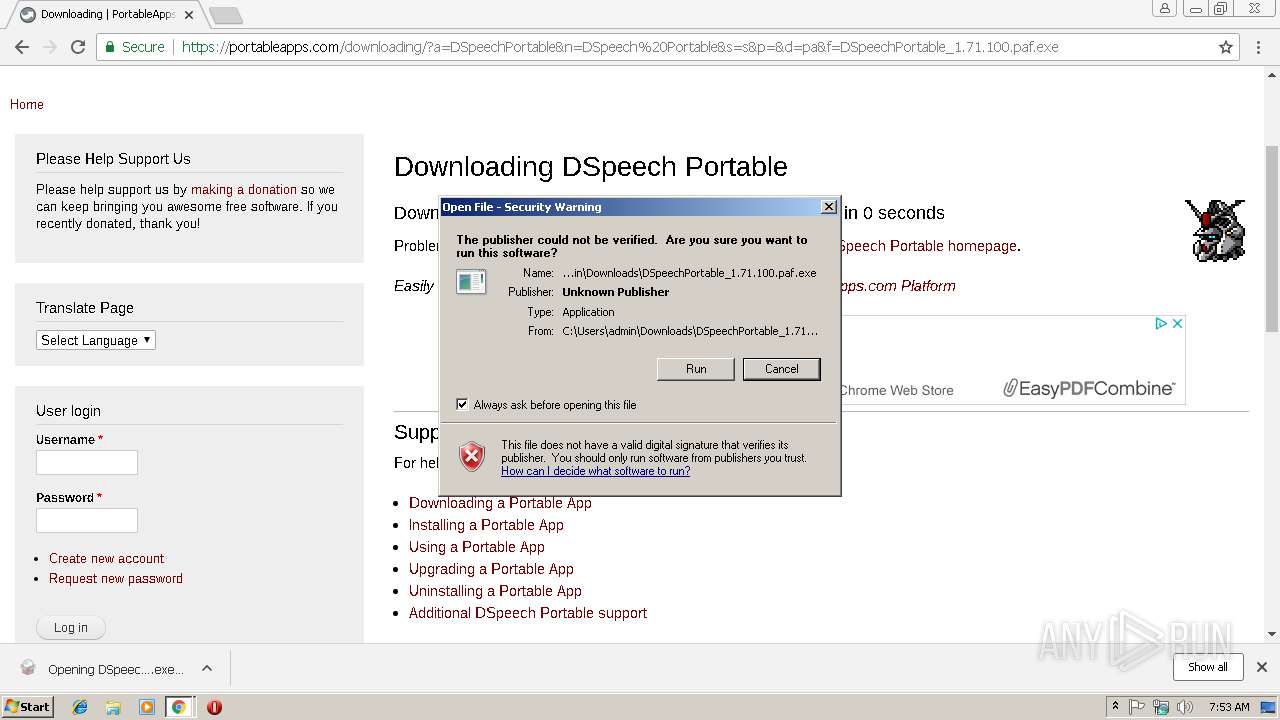The image size is (1280, 720).
Task: Open the AdChoices ad info icon
Action: [x=1162, y=323]
